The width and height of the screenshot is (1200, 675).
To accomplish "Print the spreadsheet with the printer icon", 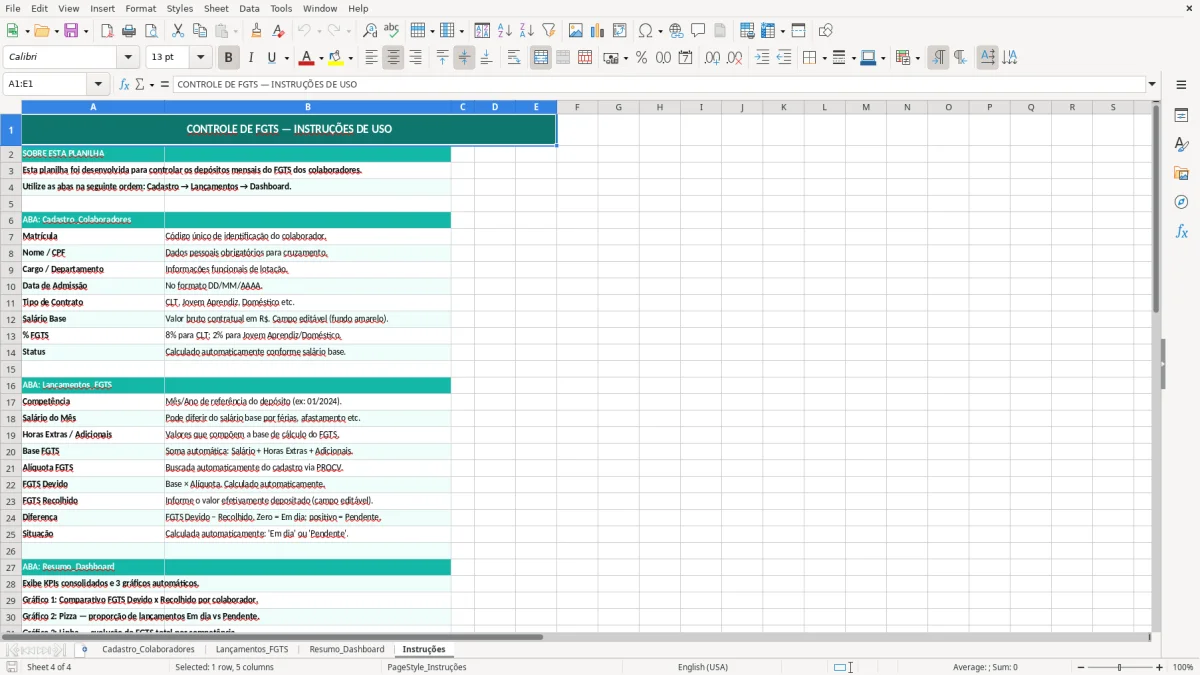I will (129, 31).
